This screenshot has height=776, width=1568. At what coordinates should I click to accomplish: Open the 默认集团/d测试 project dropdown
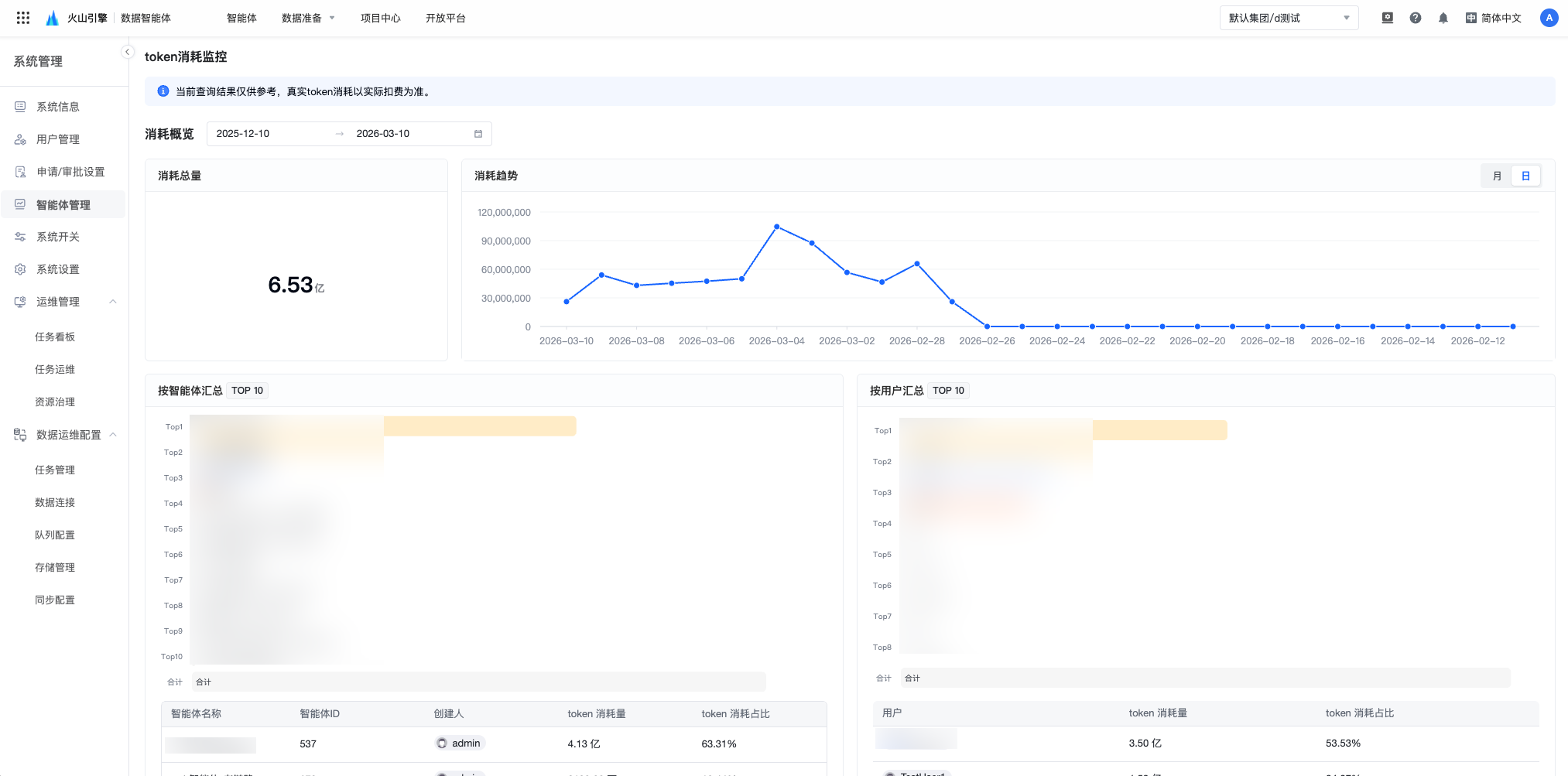click(x=1289, y=18)
